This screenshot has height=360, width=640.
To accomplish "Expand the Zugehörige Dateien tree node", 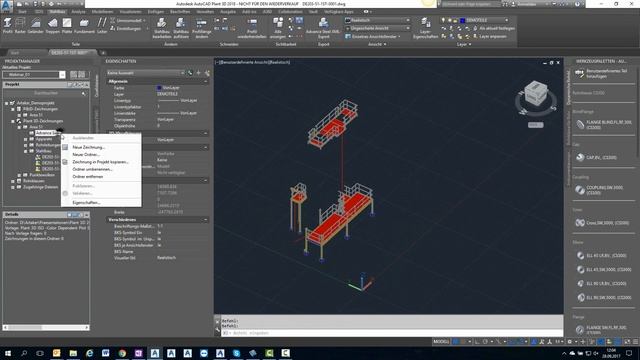I will point(13,187).
